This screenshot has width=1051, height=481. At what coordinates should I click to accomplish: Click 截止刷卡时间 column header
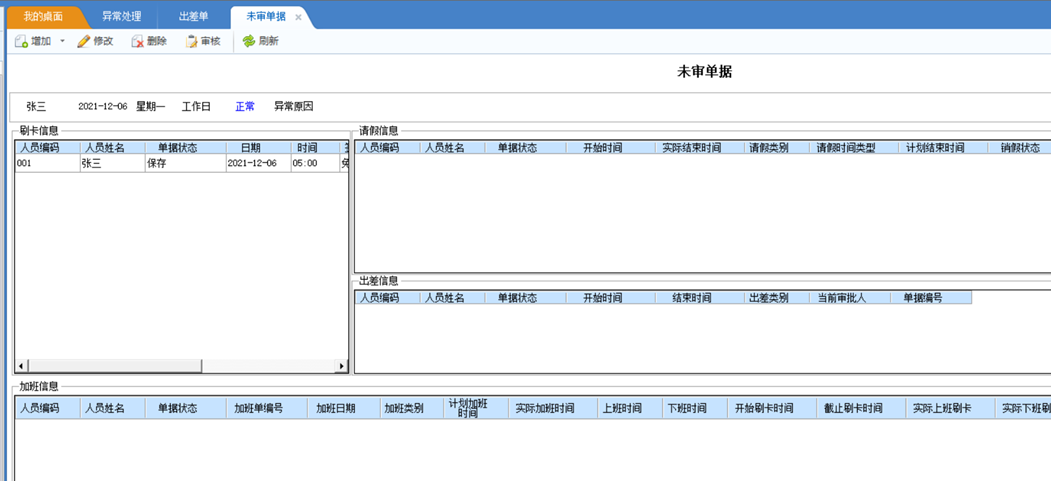861,408
